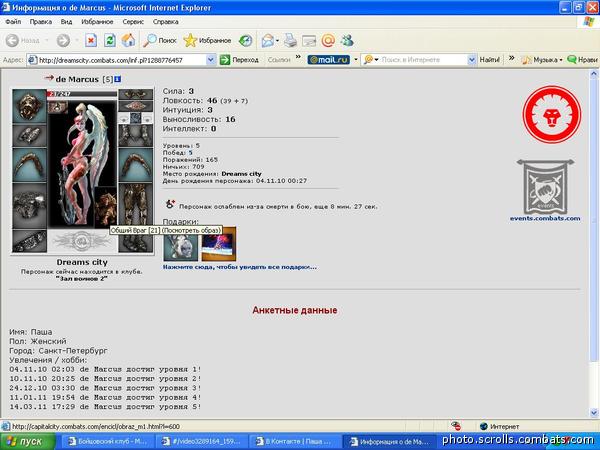
Task: Click the helmet equipment slot
Action: (x=29, y=106)
